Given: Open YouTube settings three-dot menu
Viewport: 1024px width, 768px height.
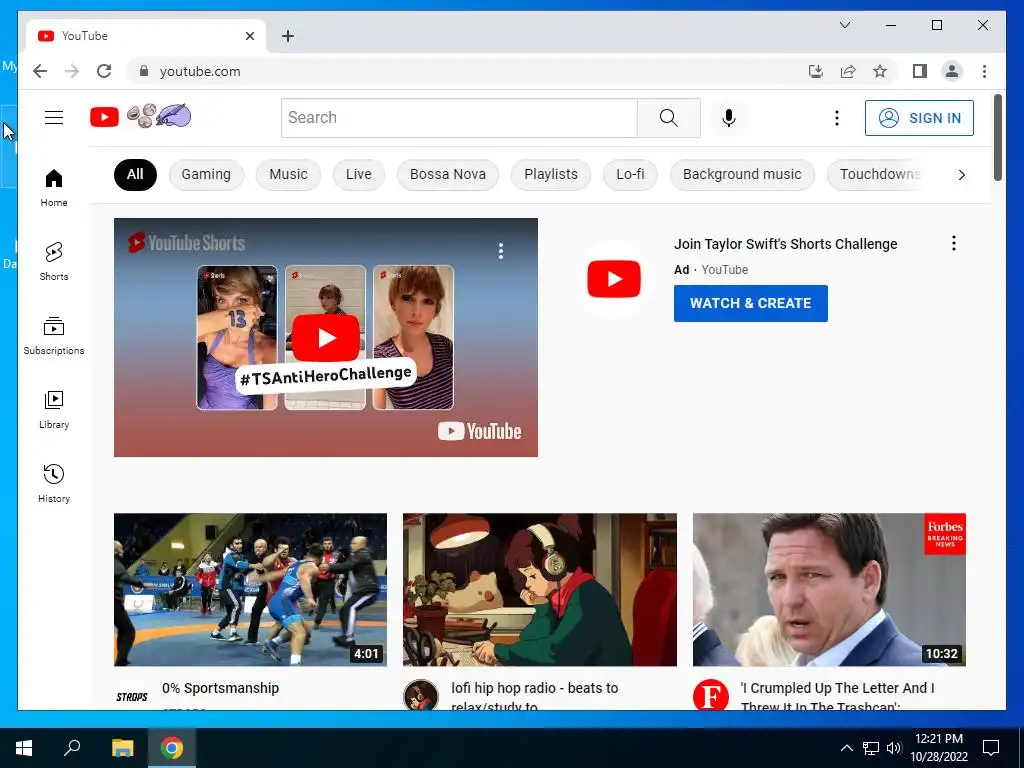Looking at the screenshot, I should [837, 118].
